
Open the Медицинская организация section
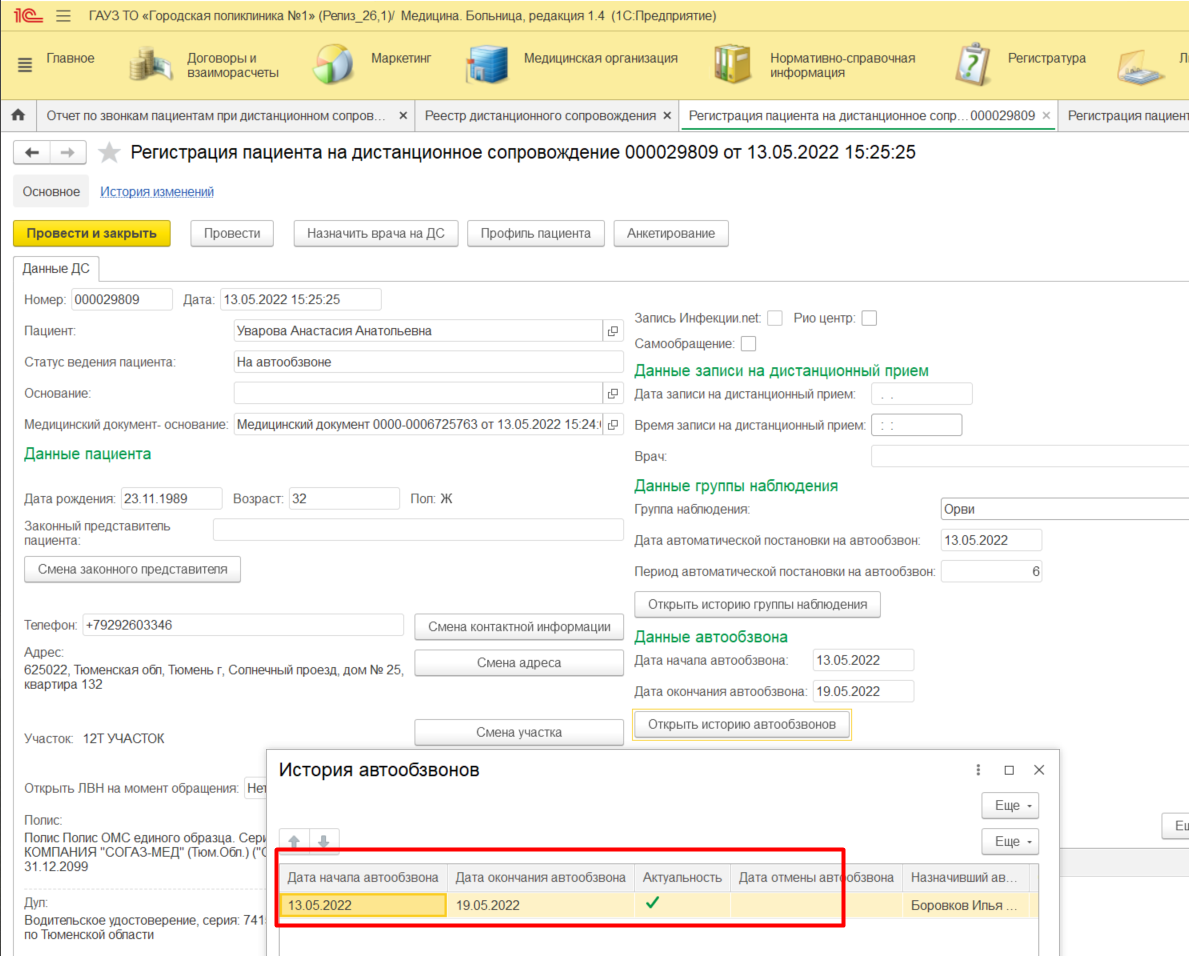click(x=600, y=59)
